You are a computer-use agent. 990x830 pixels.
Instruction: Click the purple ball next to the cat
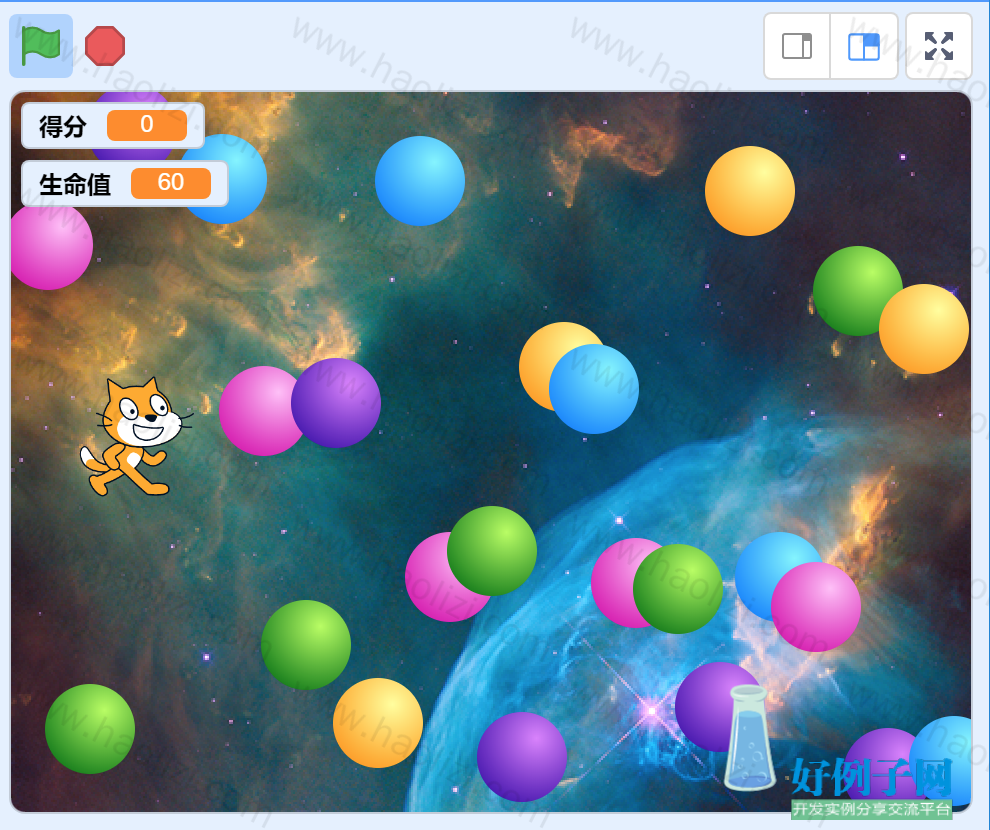pos(336,403)
